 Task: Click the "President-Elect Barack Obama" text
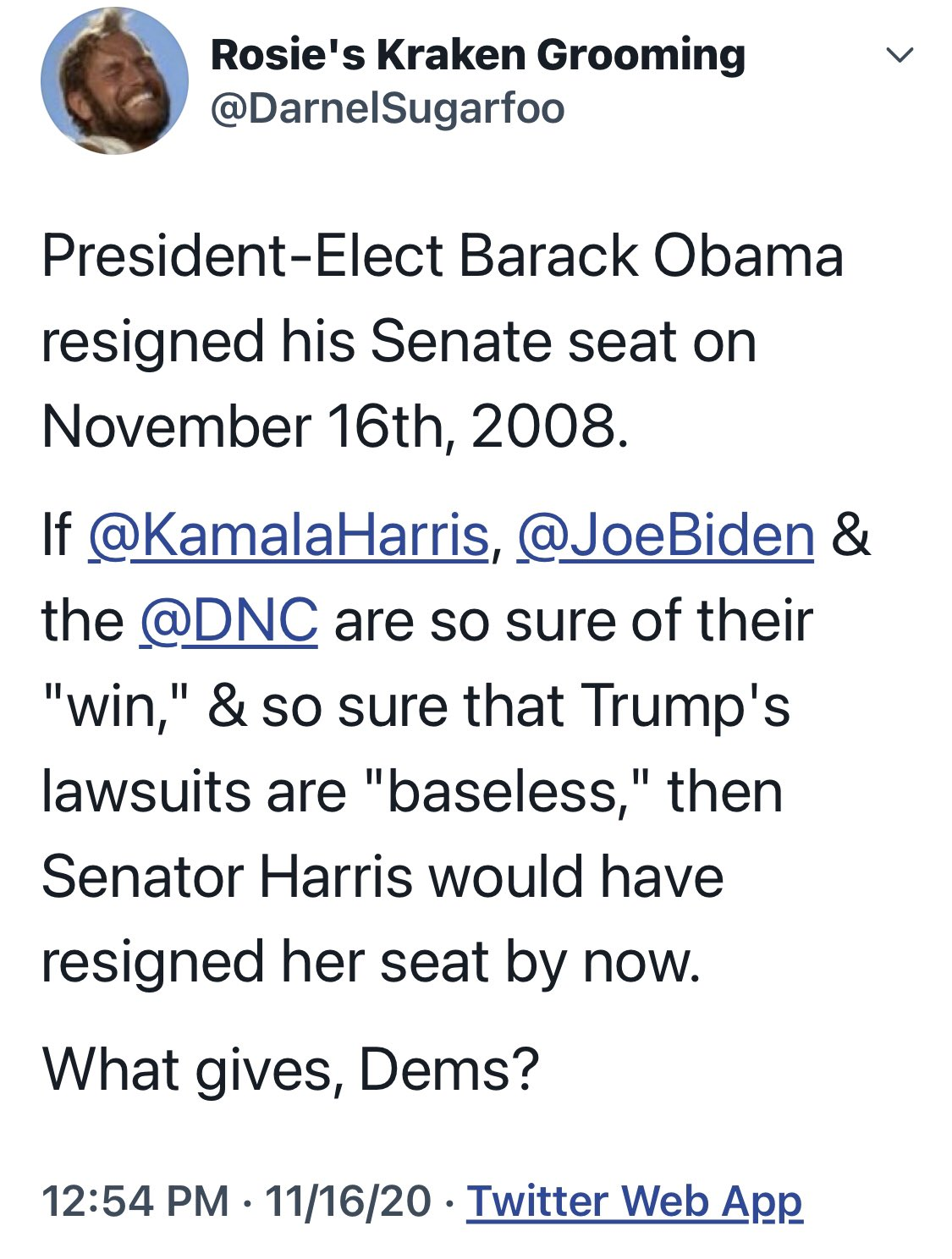coord(442,256)
